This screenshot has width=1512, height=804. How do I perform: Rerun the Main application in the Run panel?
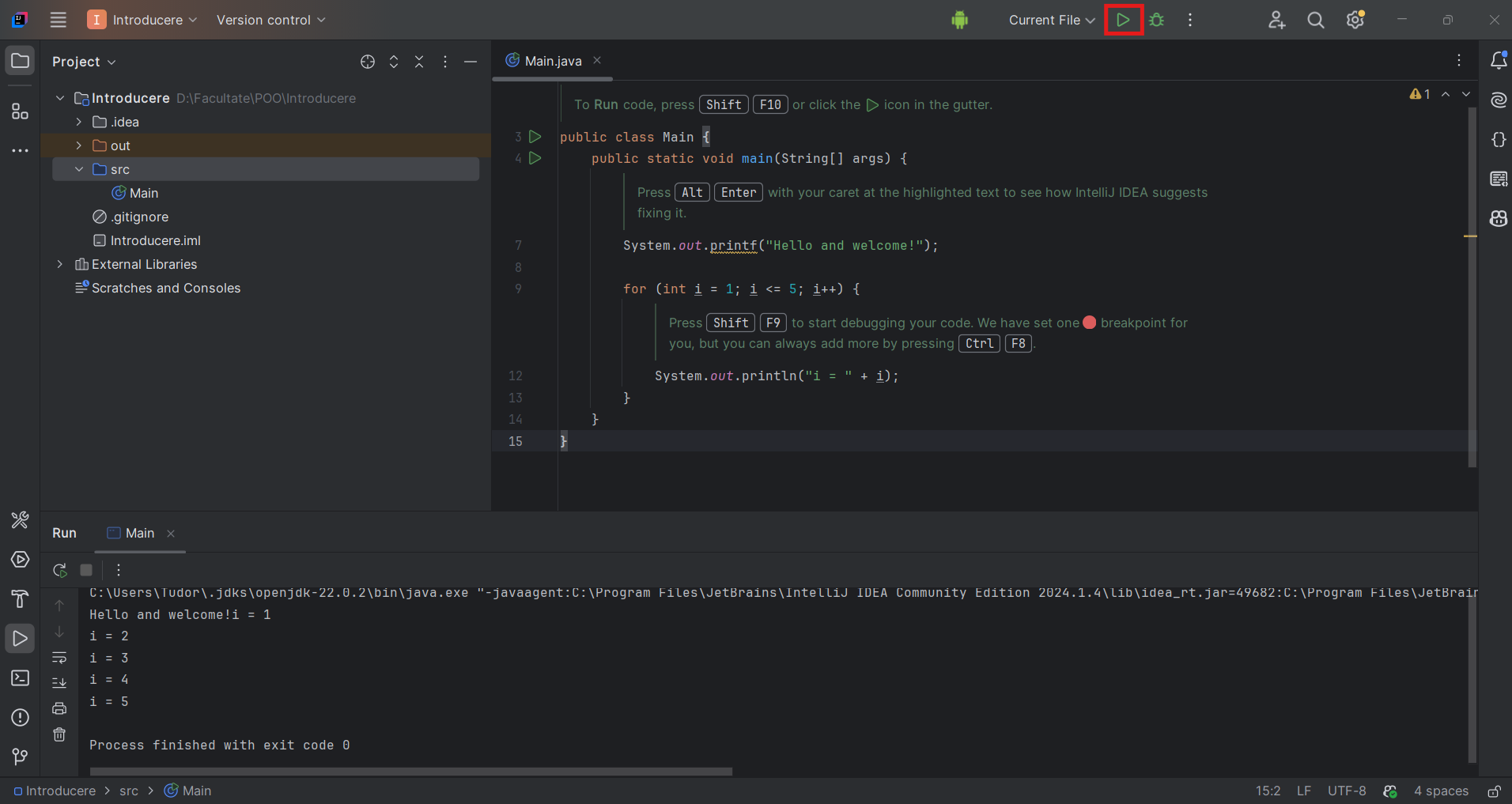click(59, 570)
